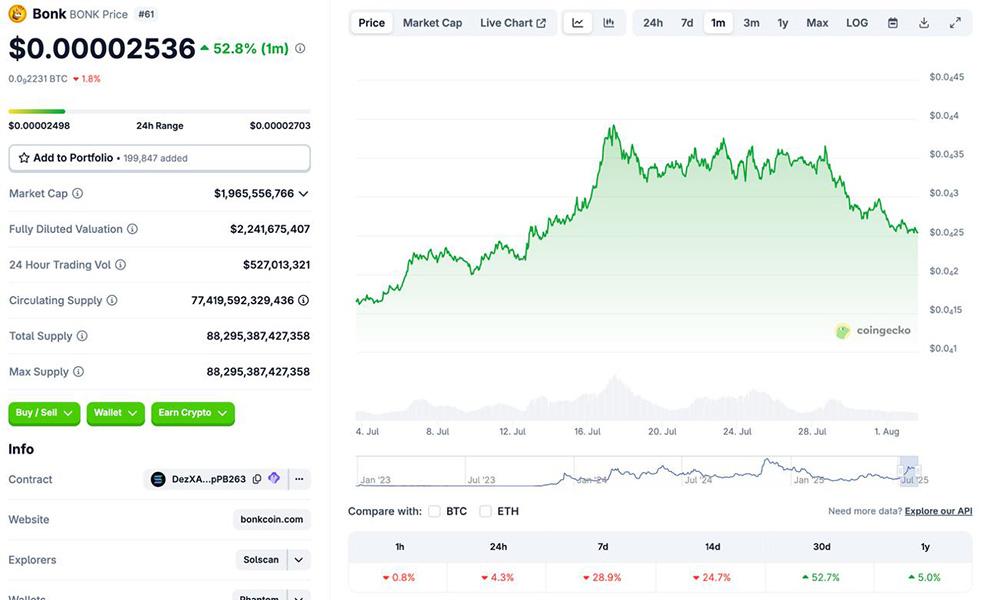Click the star icon in Add to Portfolio
Image resolution: width=984 pixels, height=600 pixels.
click(x=24, y=158)
